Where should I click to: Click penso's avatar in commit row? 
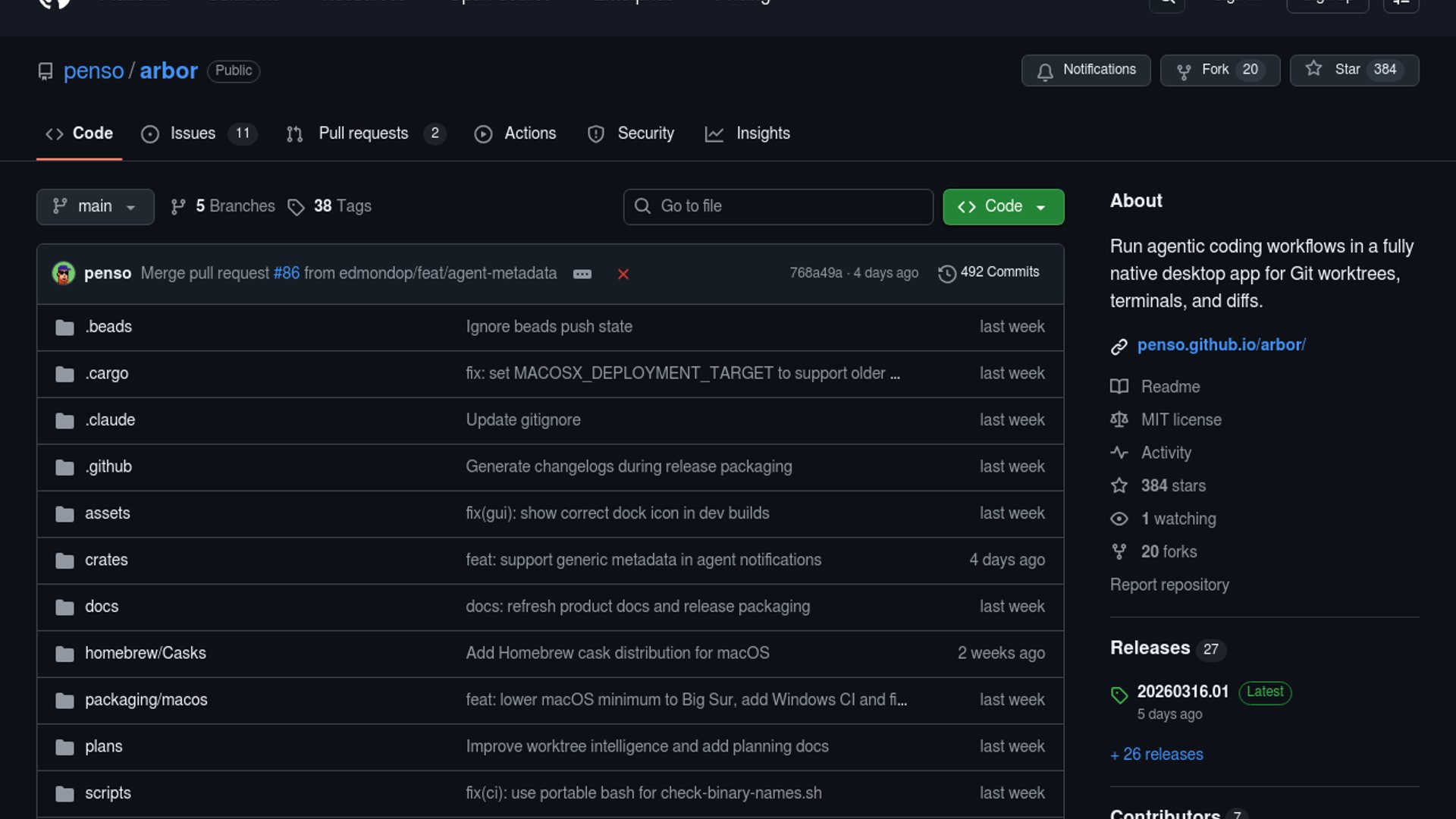coord(64,273)
